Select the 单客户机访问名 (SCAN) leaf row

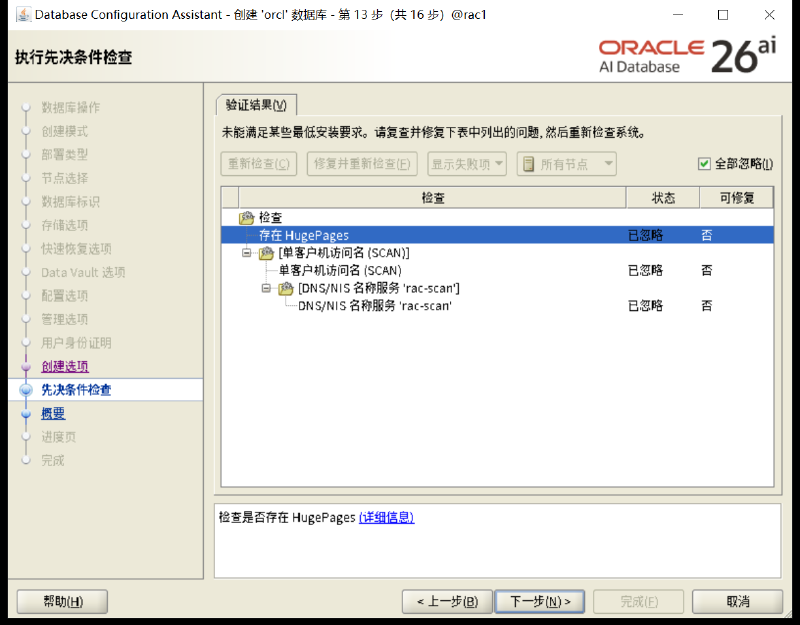point(497,270)
